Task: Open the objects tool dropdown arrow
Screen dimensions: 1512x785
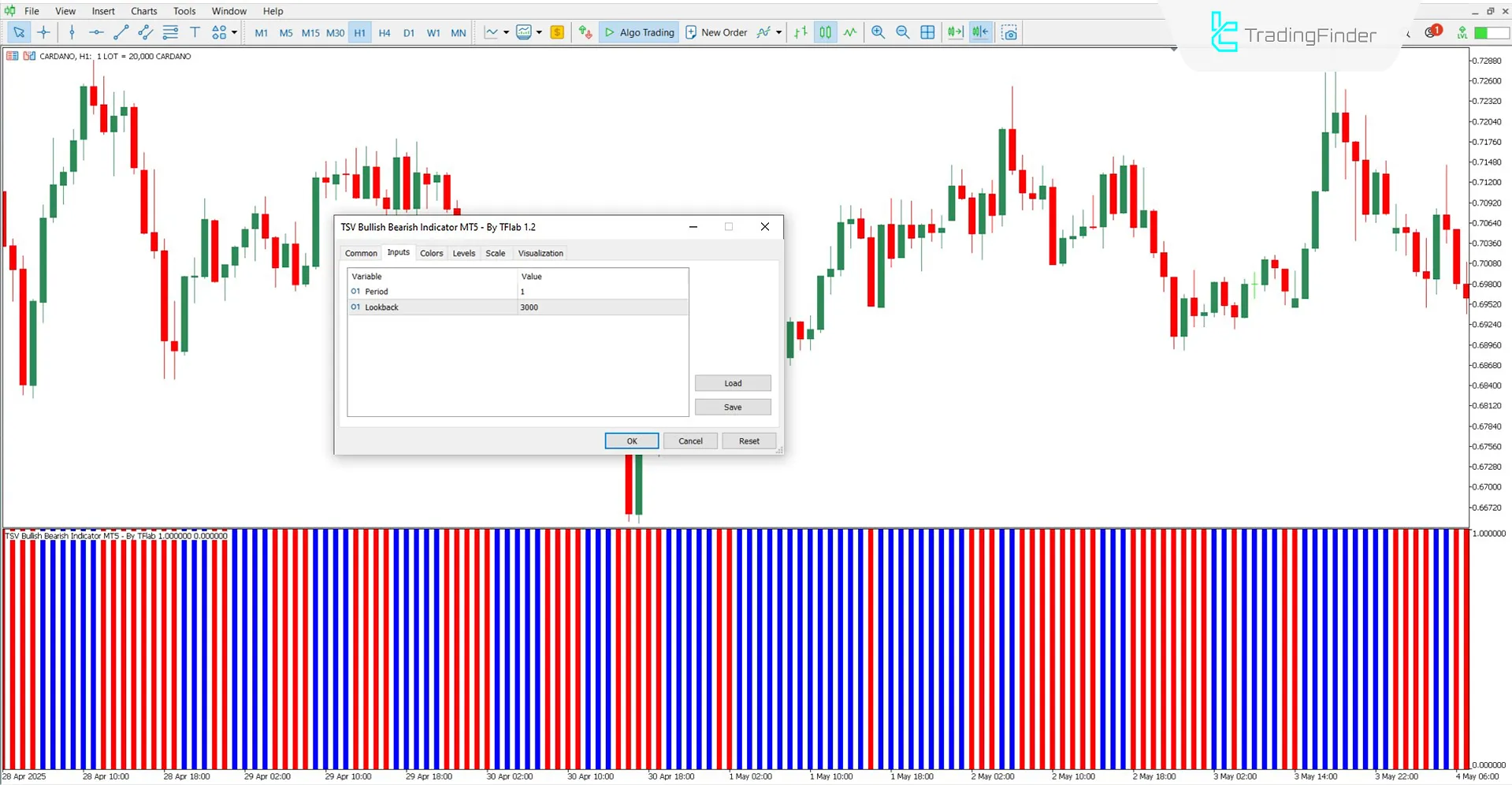Action: [234, 32]
